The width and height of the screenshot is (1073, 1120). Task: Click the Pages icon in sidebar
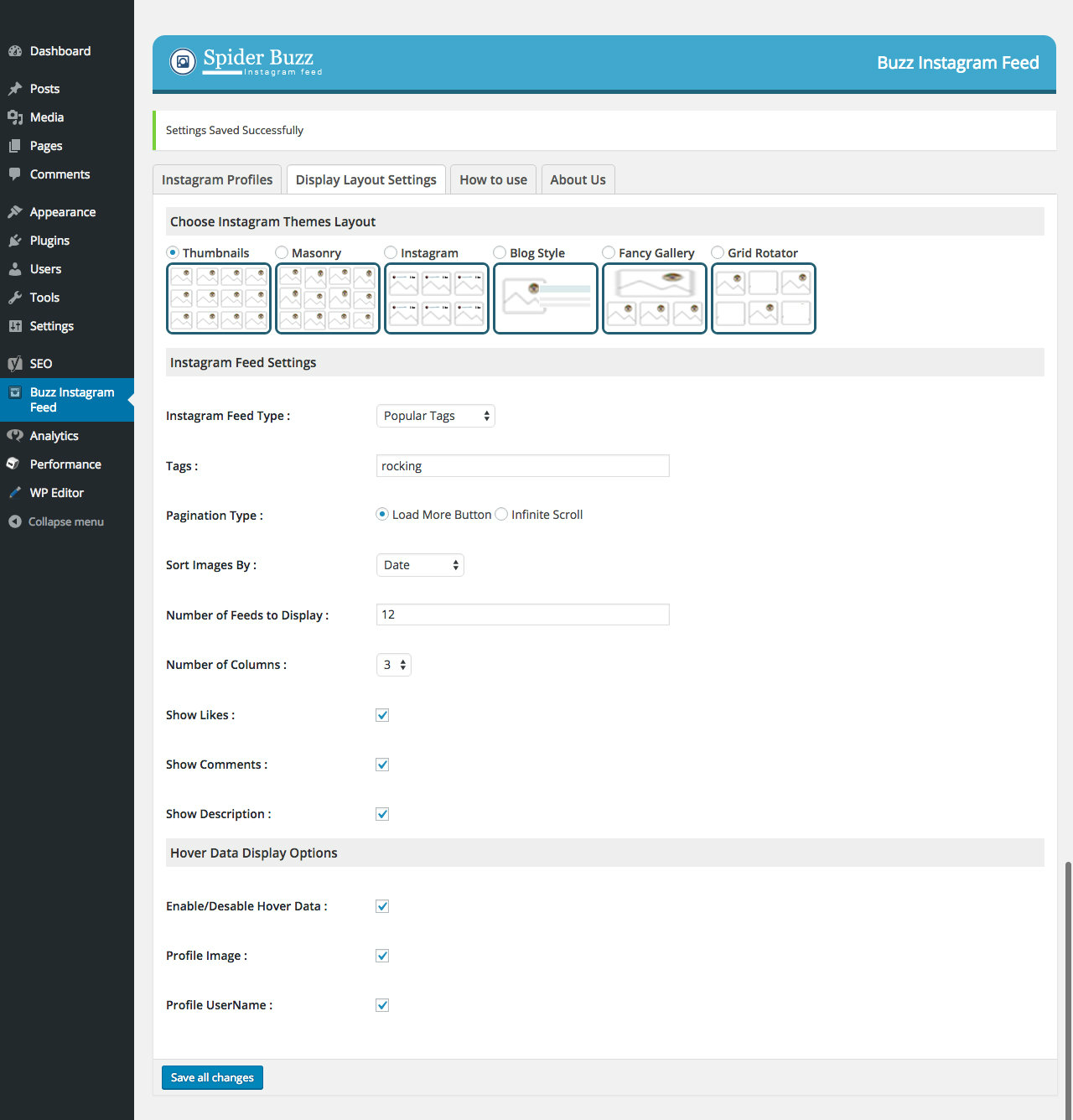[x=14, y=146]
